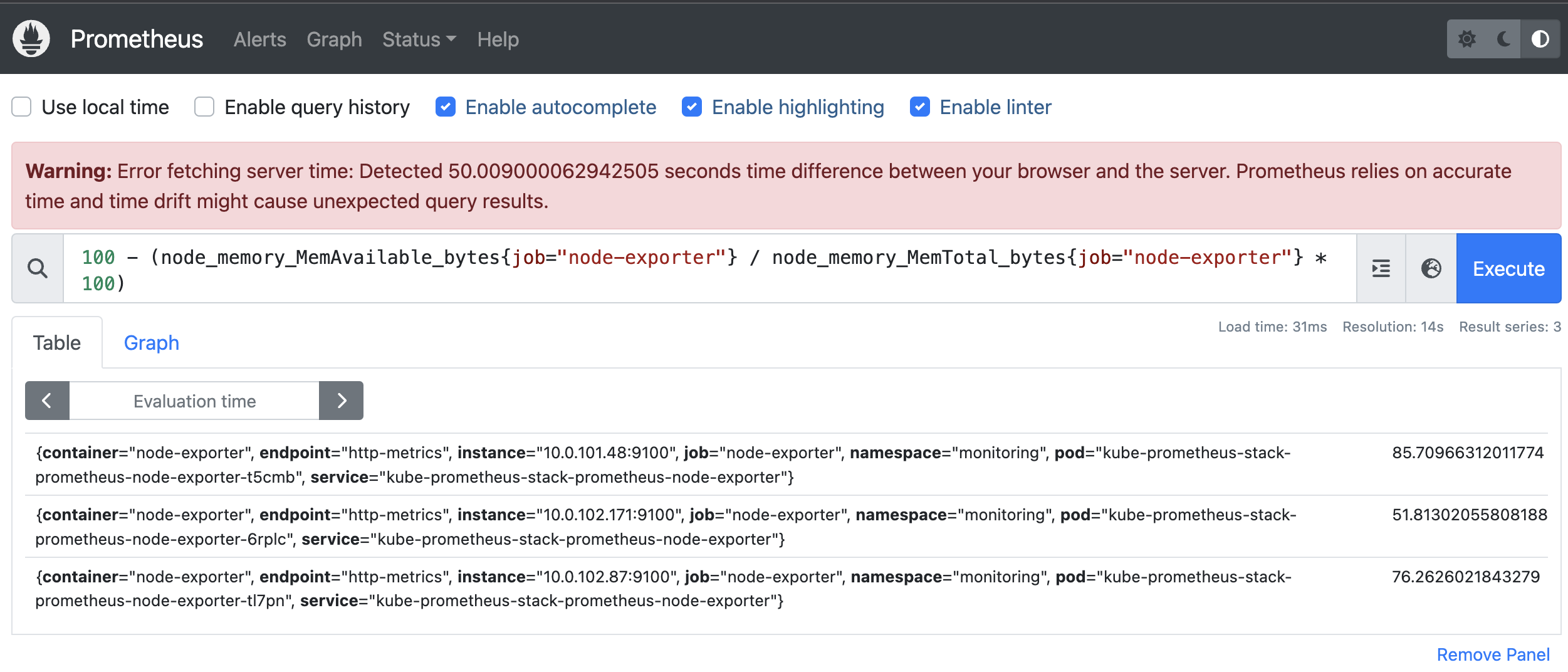Enable query history checkbox
The image size is (1568, 672).
click(204, 107)
